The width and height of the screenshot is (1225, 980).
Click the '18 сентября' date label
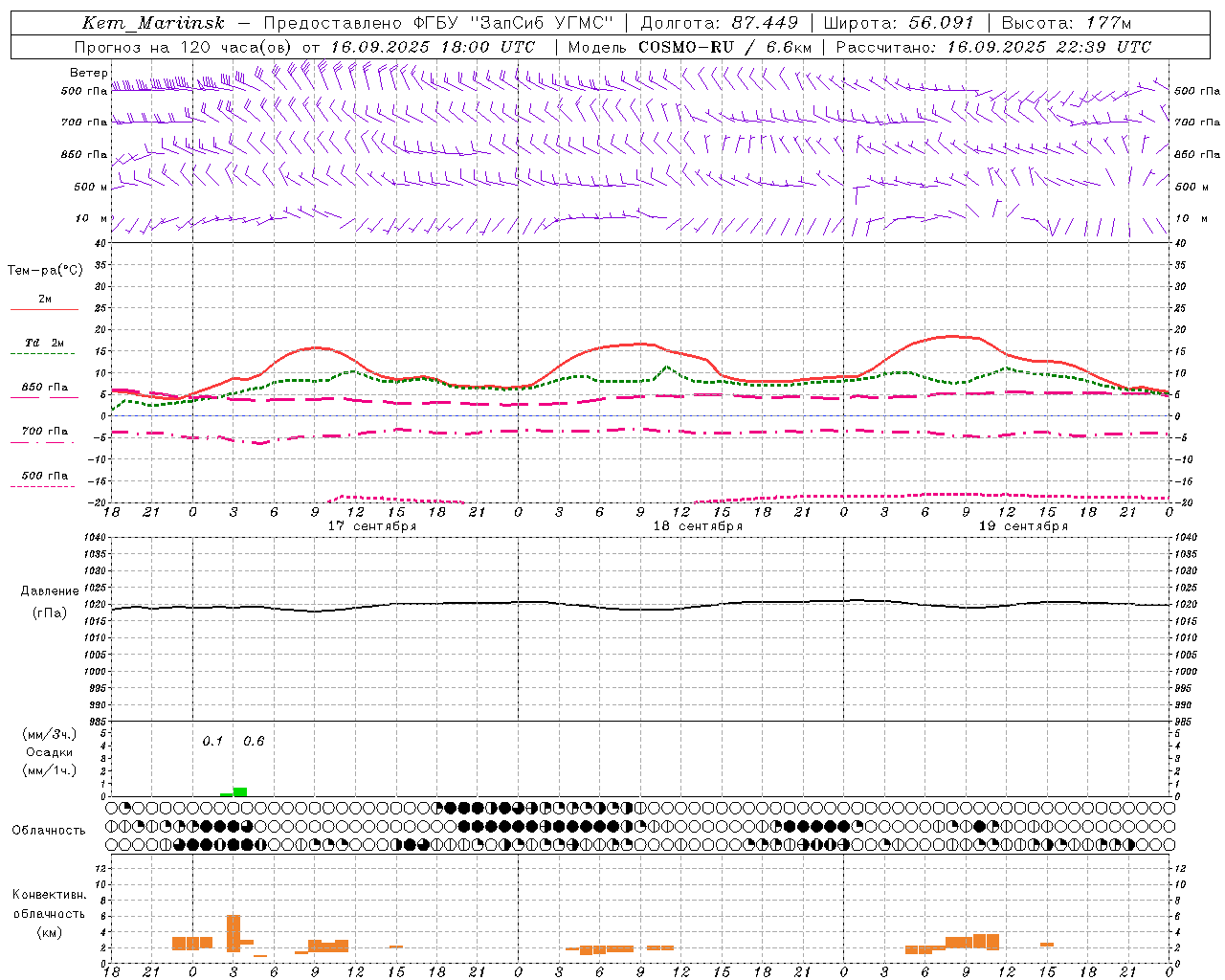[x=698, y=526]
